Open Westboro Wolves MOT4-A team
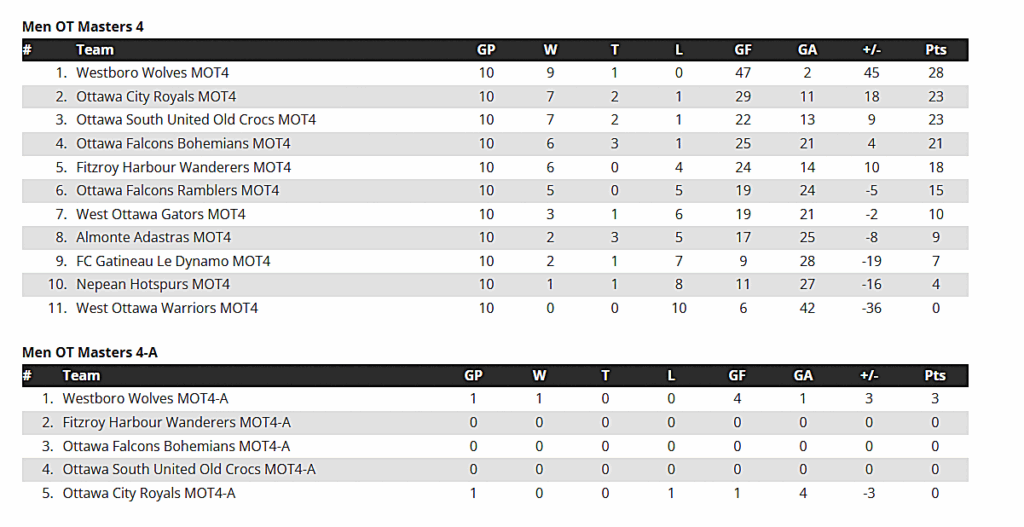The image size is (1024, 527). pos(146,399)
